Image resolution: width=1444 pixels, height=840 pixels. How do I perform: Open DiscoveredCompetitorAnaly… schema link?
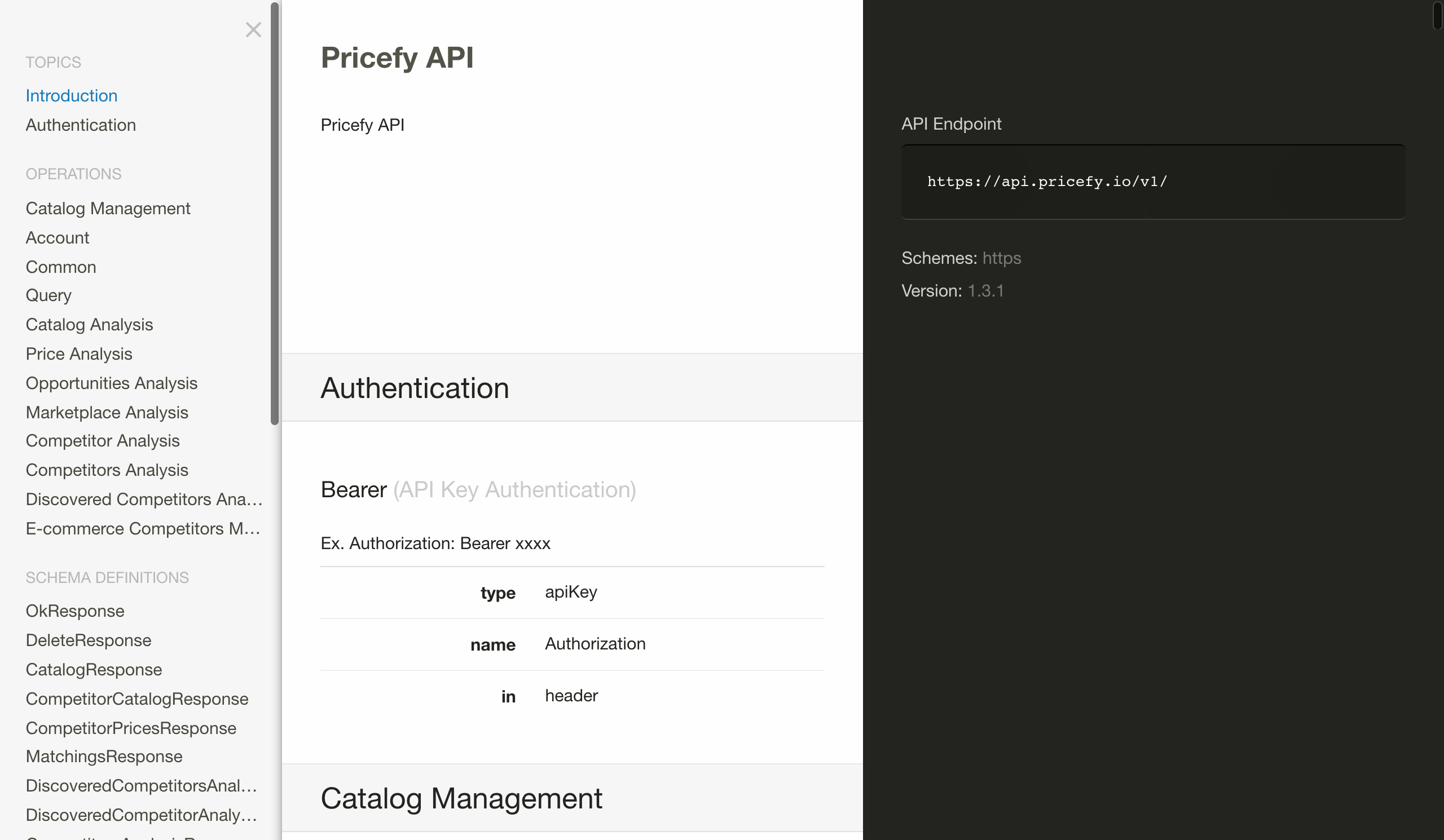[142, 815]
